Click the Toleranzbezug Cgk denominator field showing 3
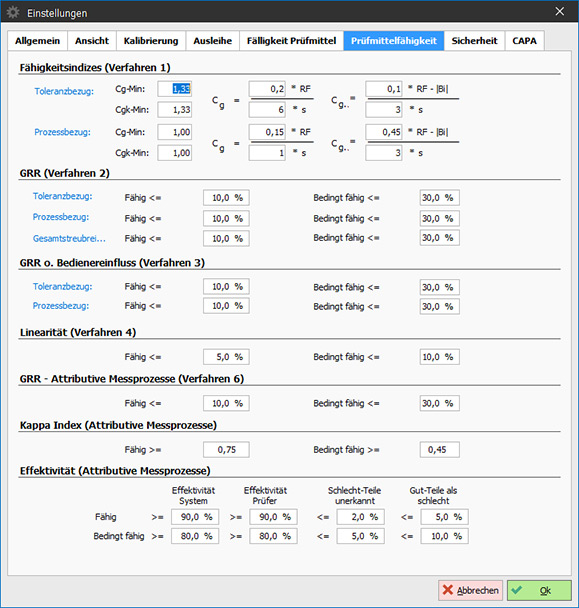 tap(384, 110)
